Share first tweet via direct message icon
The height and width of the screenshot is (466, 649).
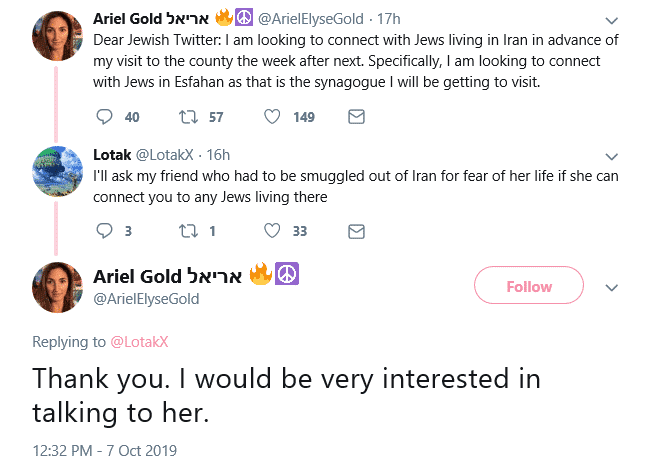(x=355, y=118)
